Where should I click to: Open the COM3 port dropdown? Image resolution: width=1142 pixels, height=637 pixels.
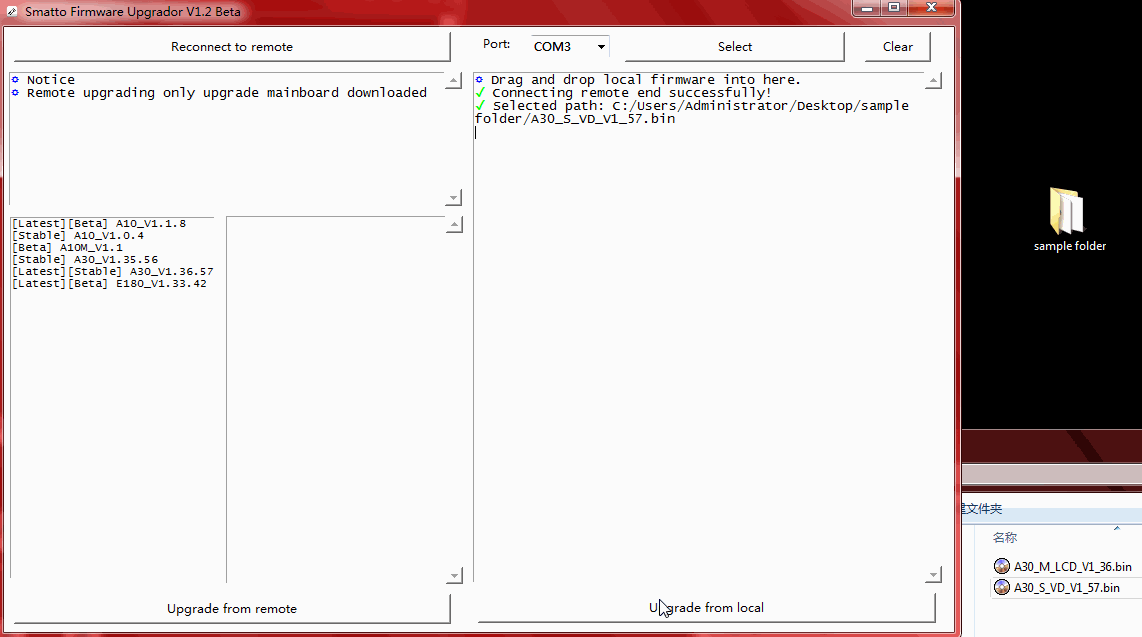(570, 47)
